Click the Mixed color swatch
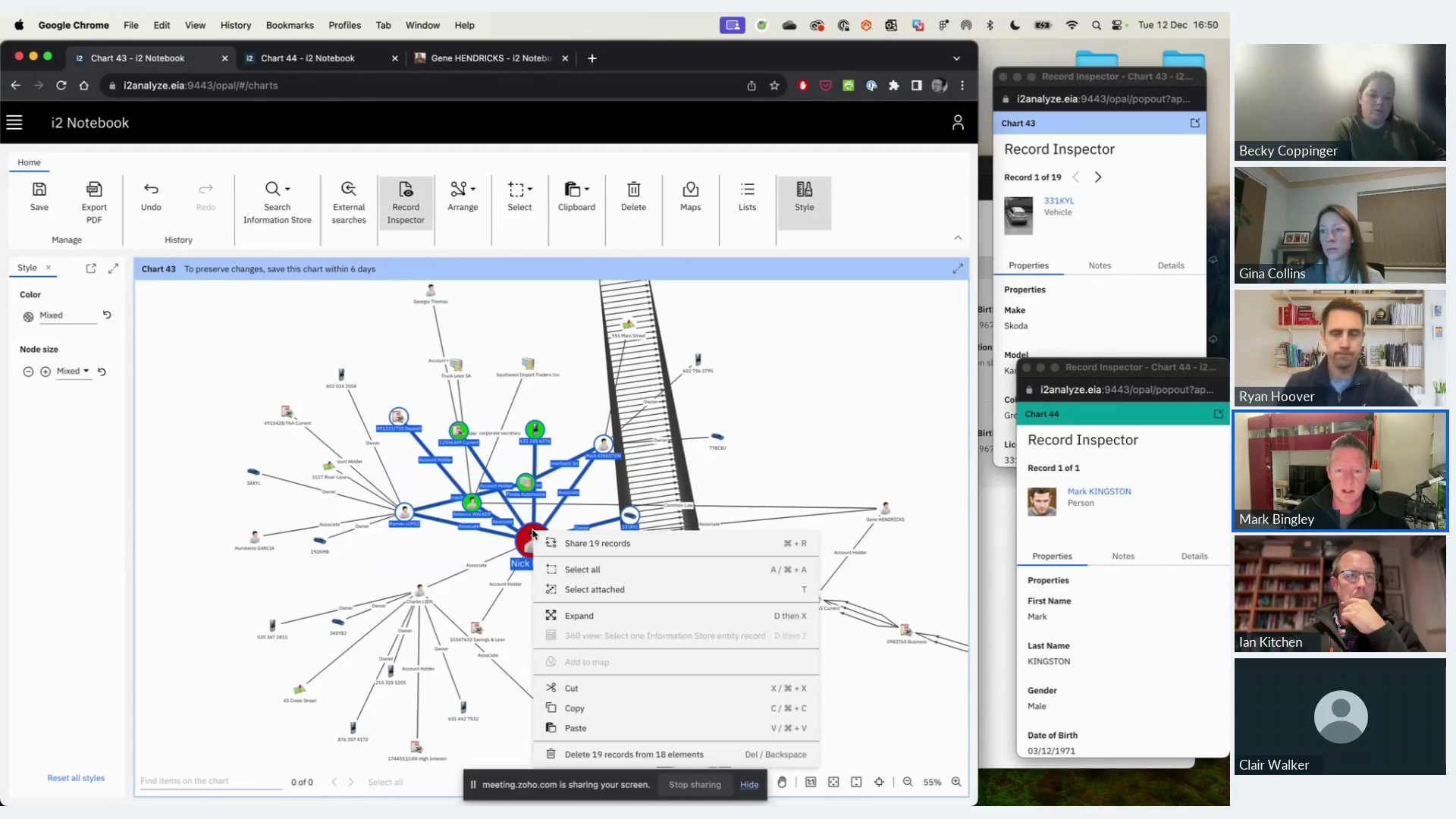 click(x=28, y=316)
